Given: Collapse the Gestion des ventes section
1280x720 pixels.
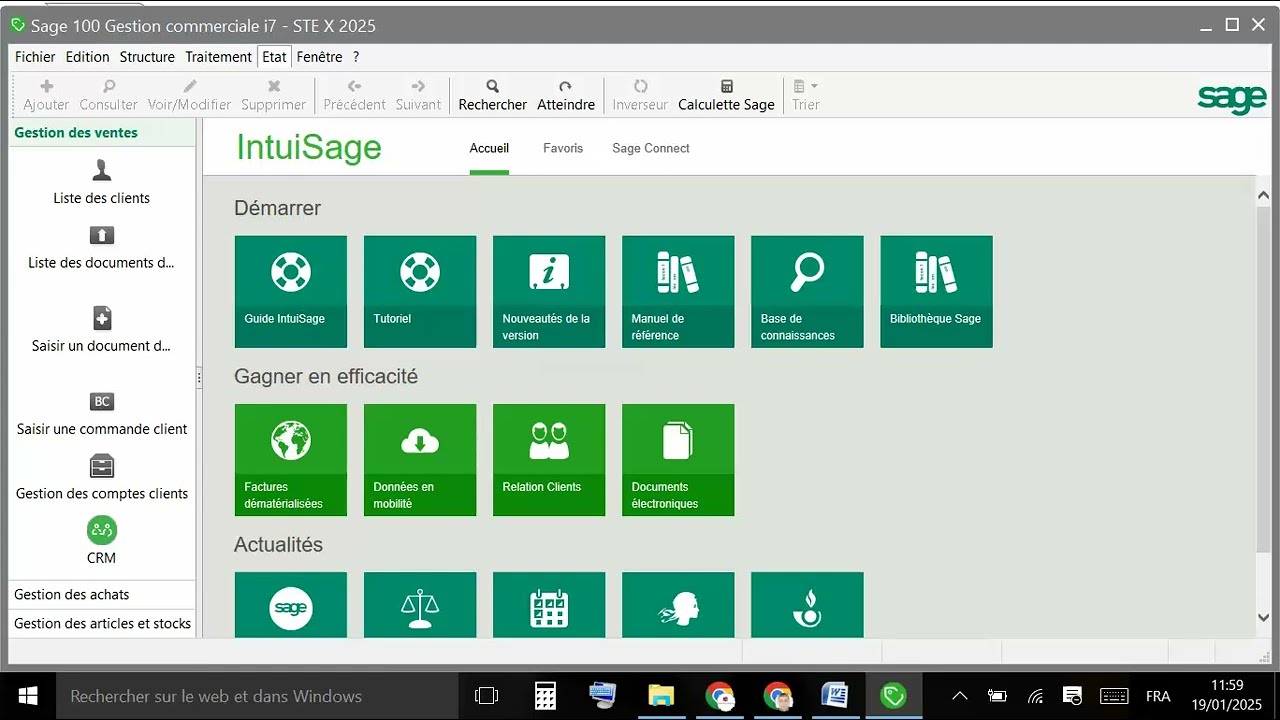Looking at the screenshot, I should pyautogui.click(x=102, y=133).
